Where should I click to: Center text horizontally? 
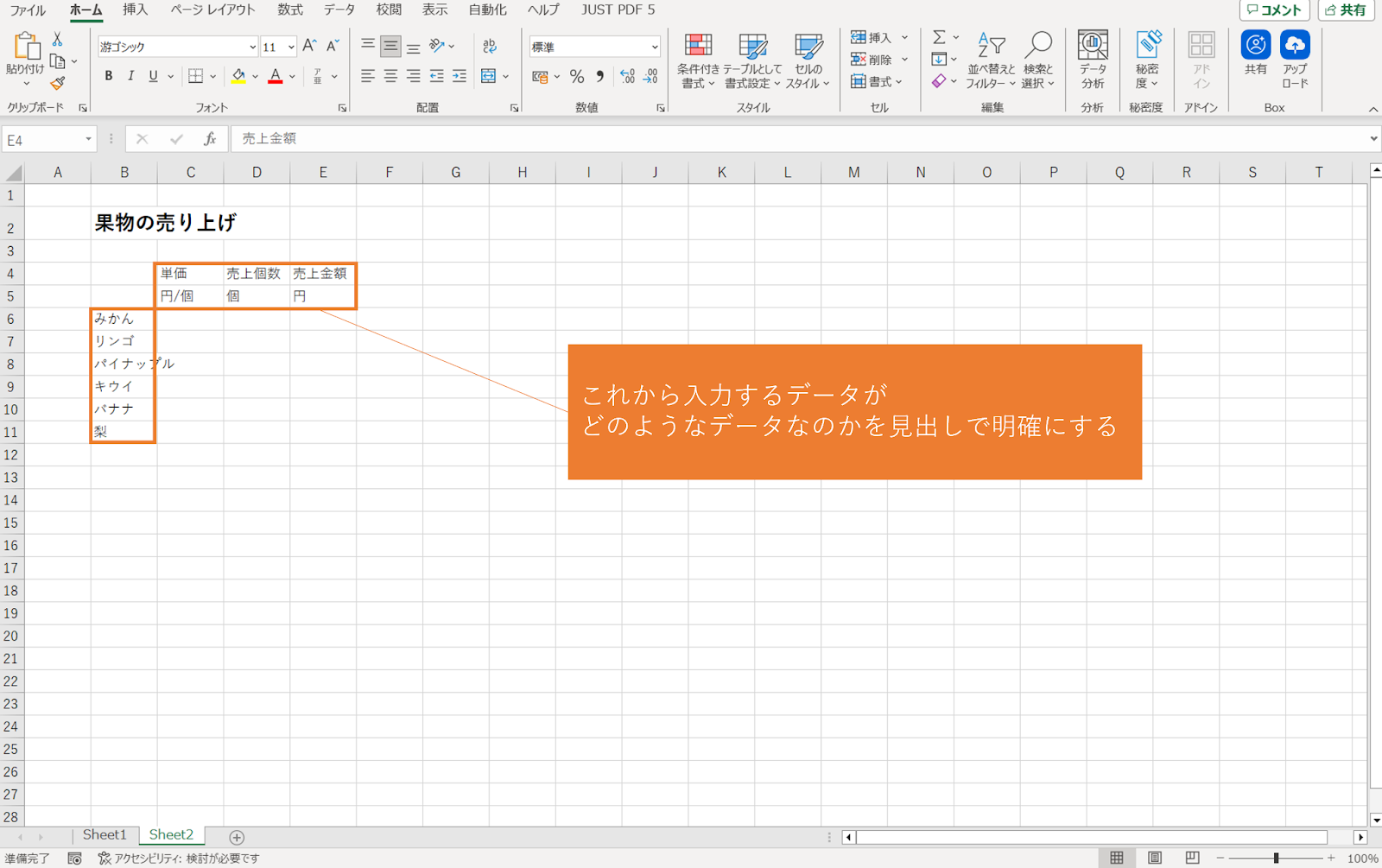(390, 76)
